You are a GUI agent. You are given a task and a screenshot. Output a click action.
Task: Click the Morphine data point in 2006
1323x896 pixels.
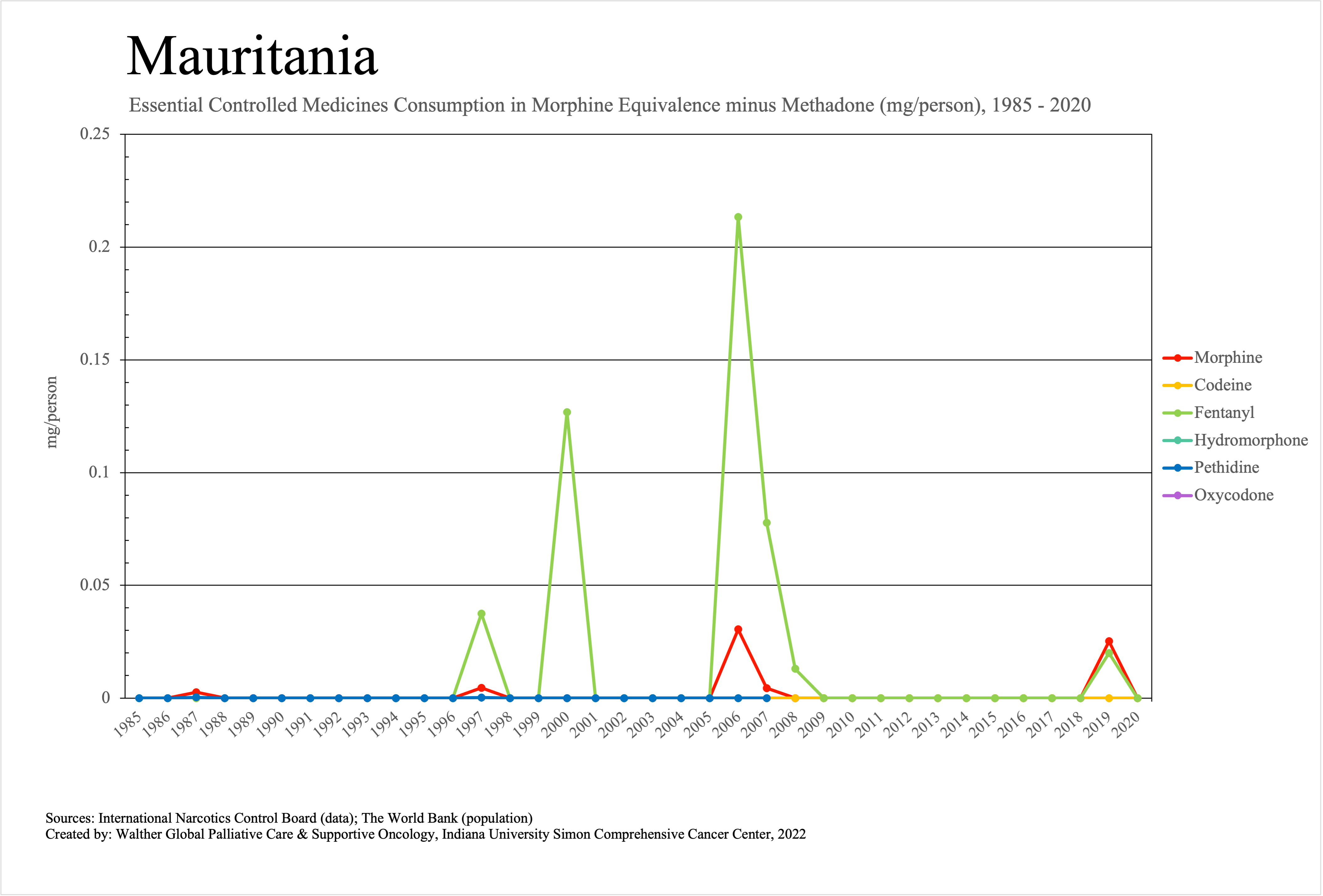(x=738, y=630)
